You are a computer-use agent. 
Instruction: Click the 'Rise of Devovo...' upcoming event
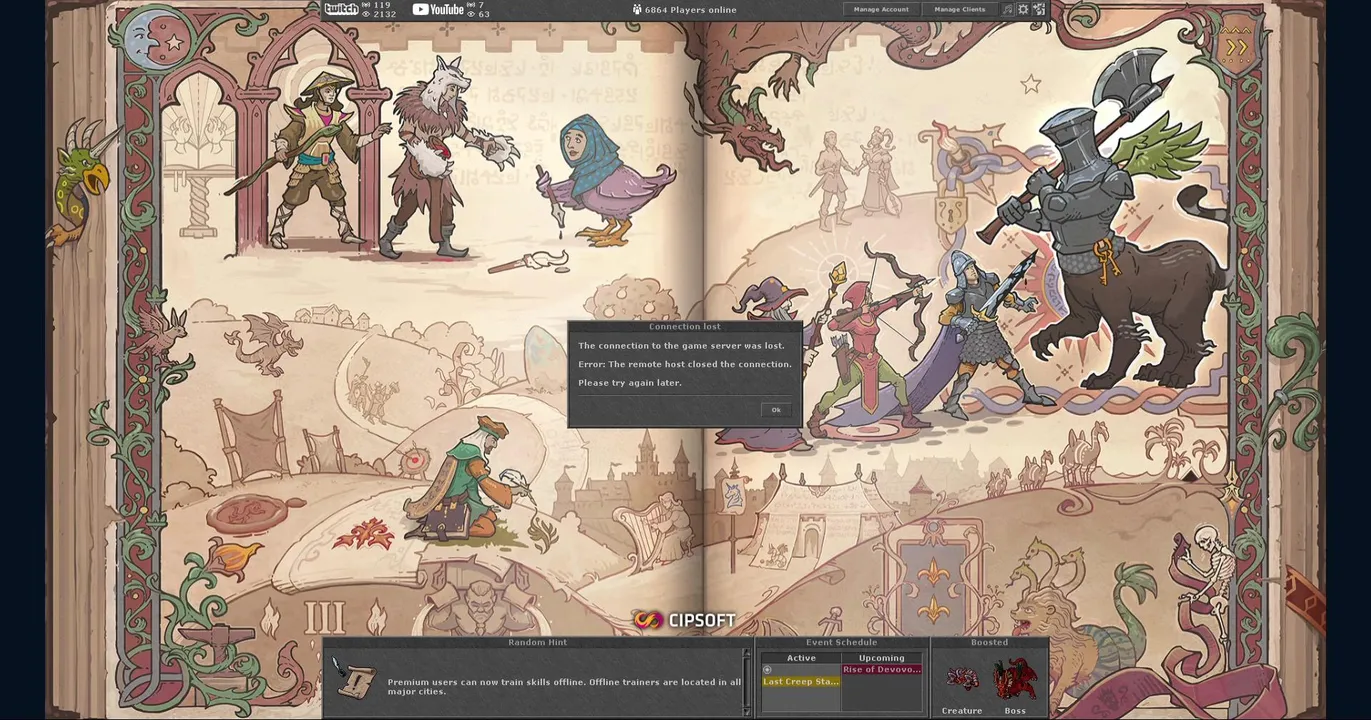tap(882, 669)
